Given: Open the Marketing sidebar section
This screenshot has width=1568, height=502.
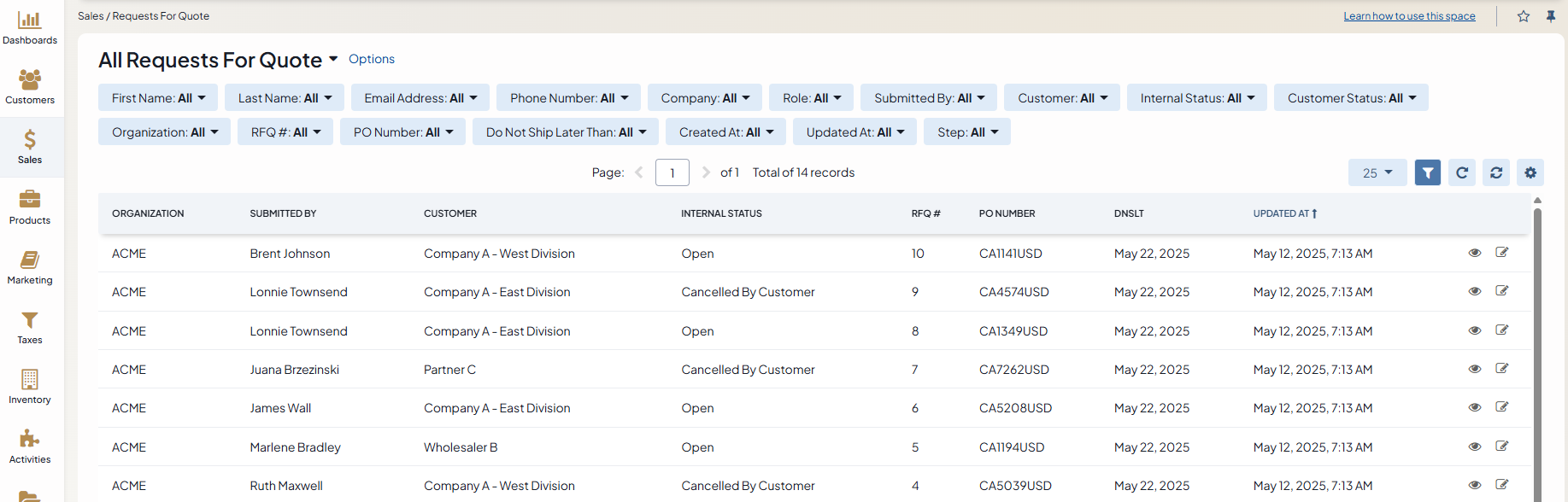Looking at the screenshot, I should point(30,267).
